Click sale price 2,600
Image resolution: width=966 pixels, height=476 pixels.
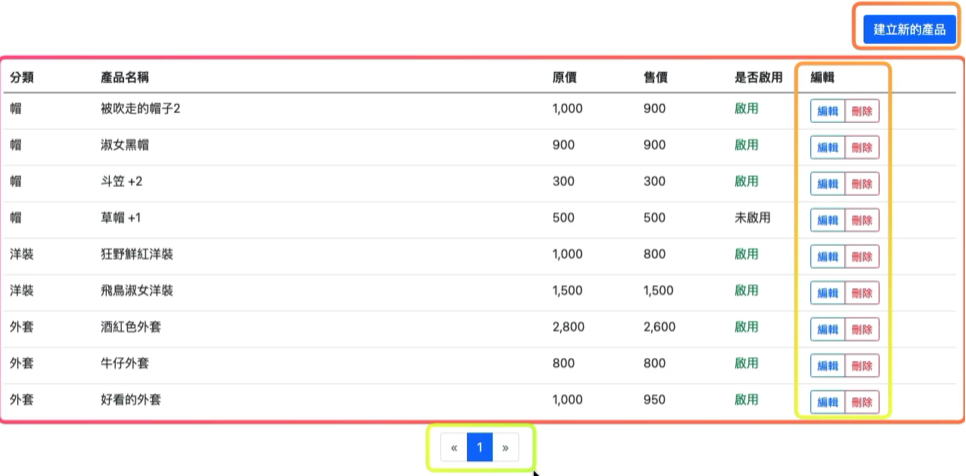click(659, 327)
